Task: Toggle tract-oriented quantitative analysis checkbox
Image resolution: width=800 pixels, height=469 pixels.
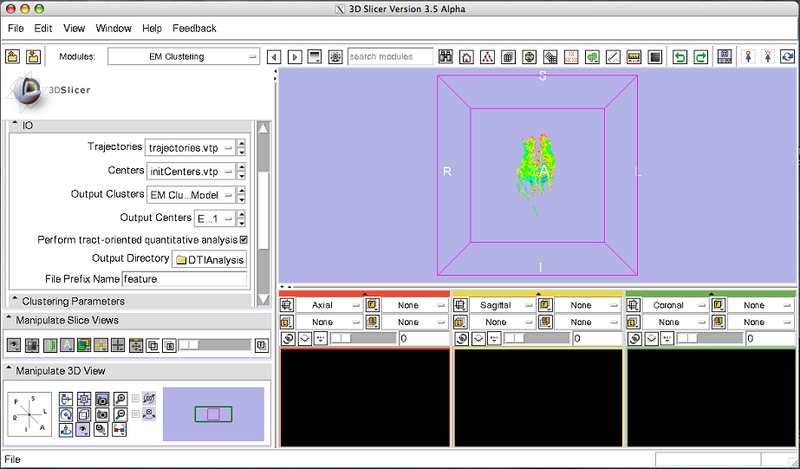Action: [x=243, y=240]
